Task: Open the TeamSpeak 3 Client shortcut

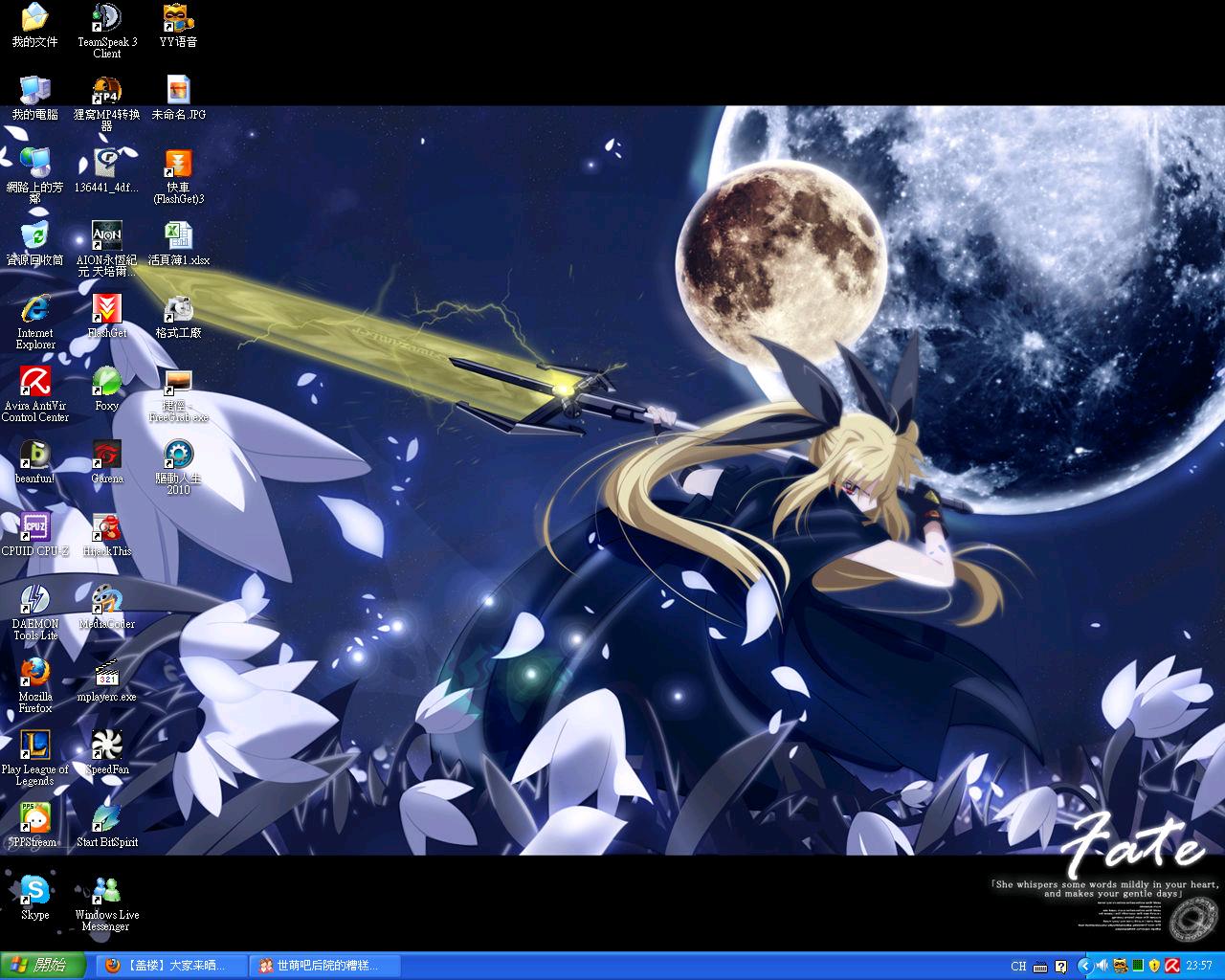Action: pos(106,19)
